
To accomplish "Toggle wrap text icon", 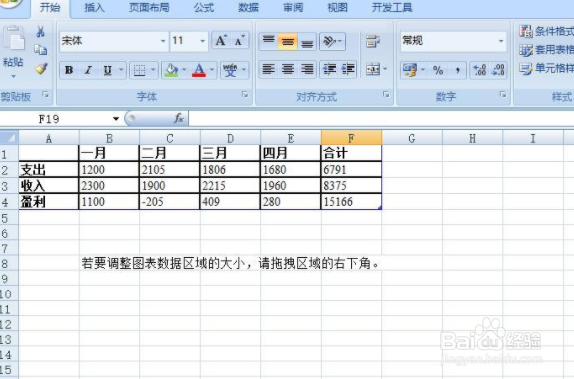I will point(373,41).
